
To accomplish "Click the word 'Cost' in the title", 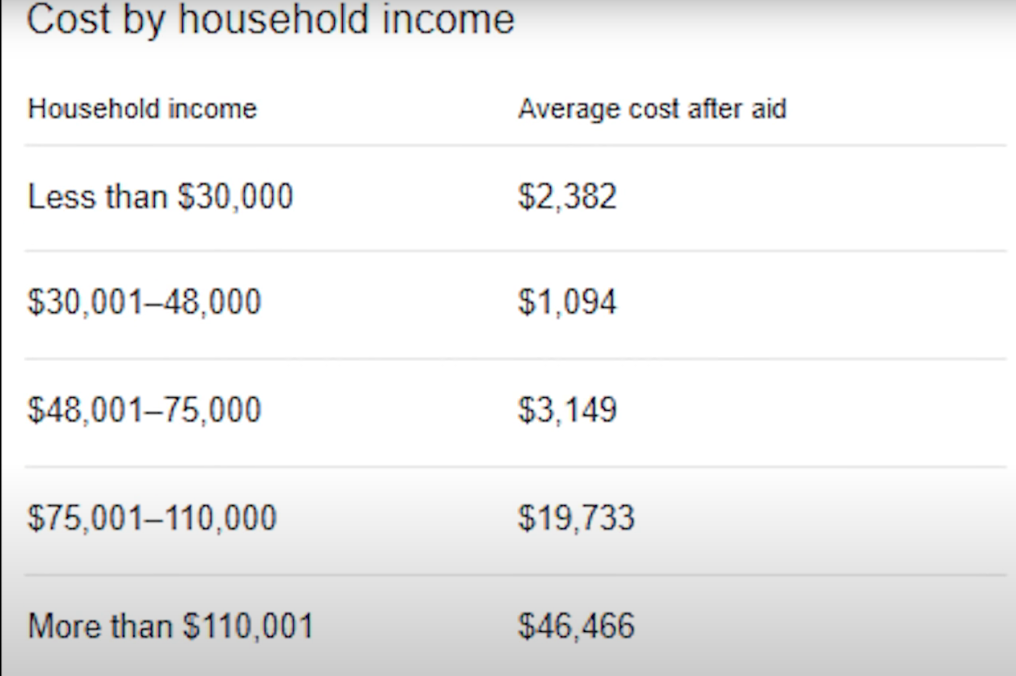I will 68,19.
